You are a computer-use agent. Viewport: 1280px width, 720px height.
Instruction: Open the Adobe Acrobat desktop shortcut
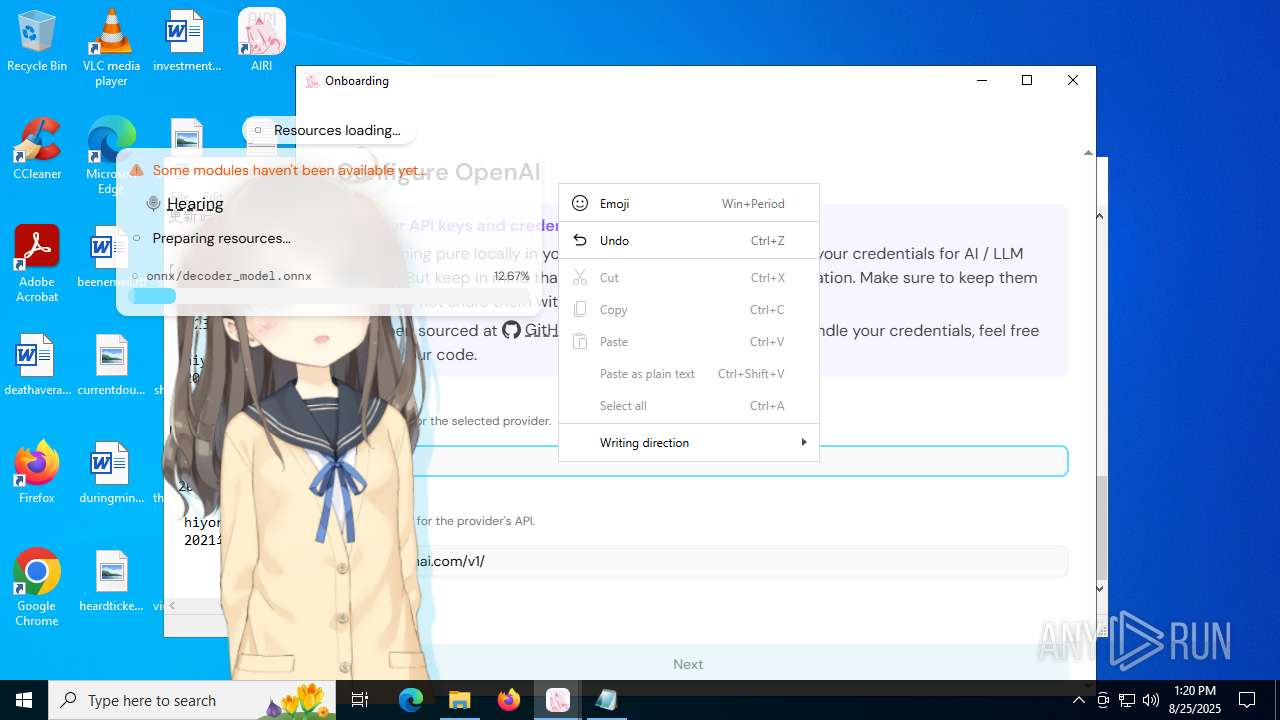click(37, 263)
